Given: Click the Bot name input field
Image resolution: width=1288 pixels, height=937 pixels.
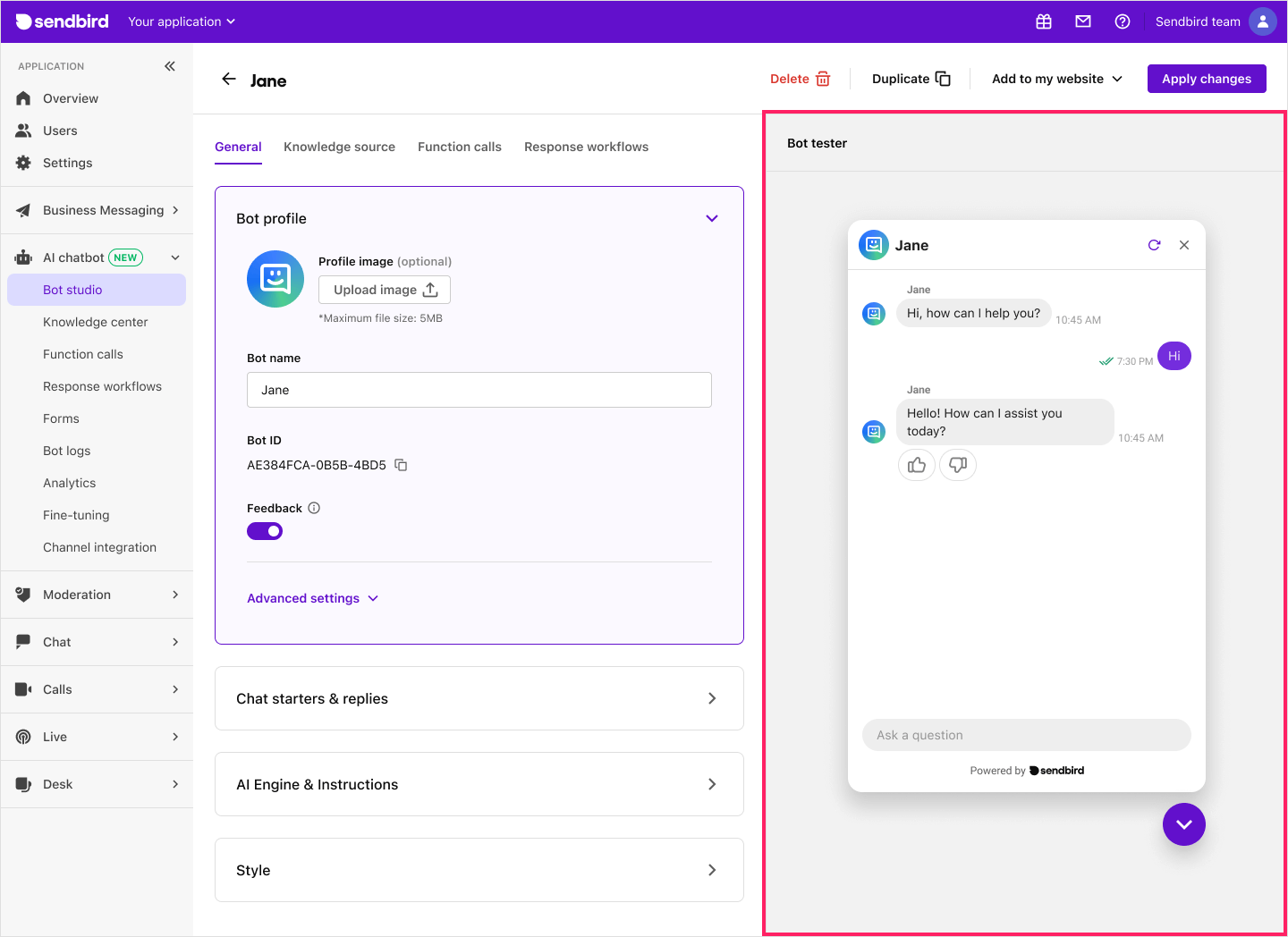Looking at the screenshot, I should pos(479,390).
